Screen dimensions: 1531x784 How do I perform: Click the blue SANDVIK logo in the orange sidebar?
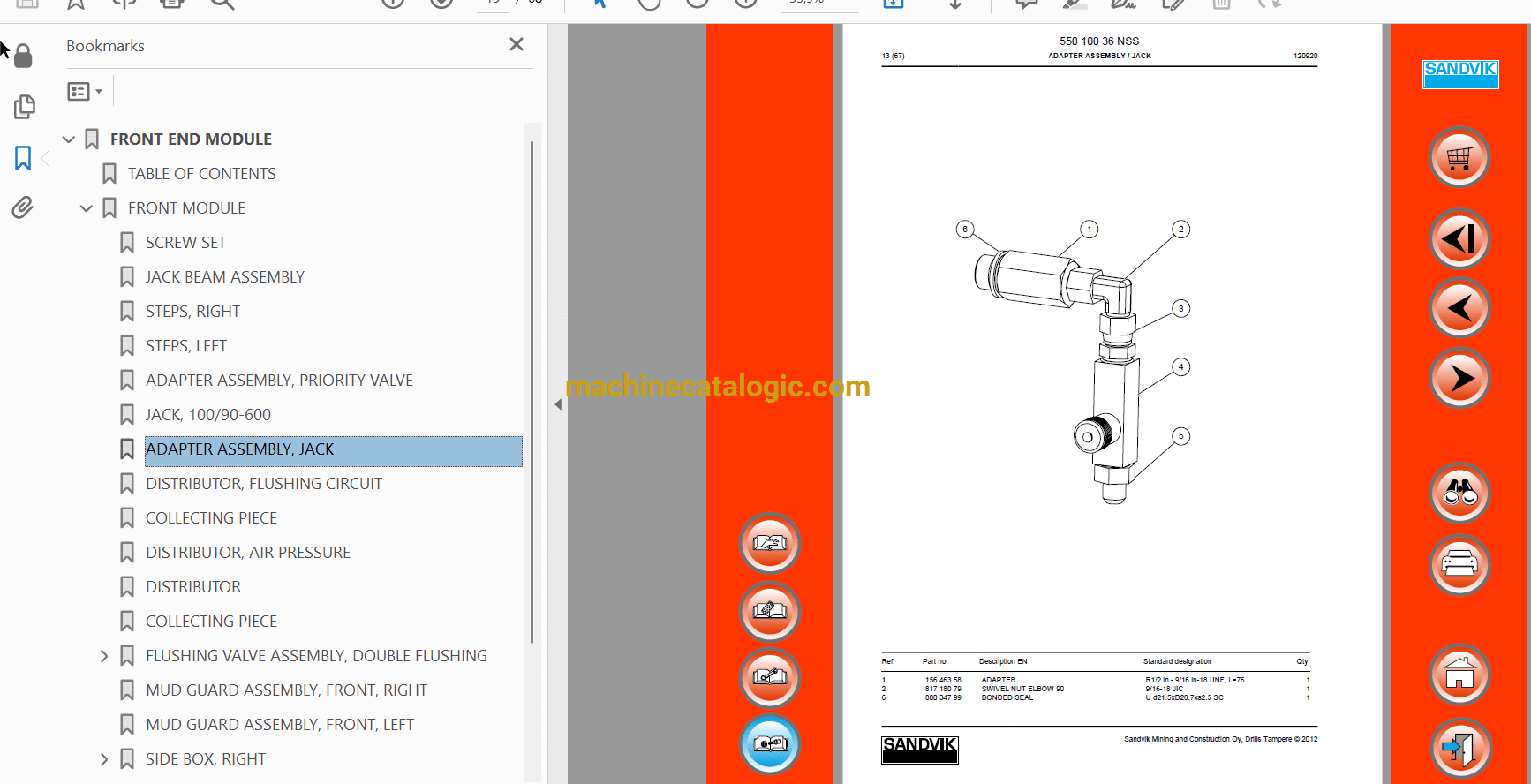[x=1460, y=74]
